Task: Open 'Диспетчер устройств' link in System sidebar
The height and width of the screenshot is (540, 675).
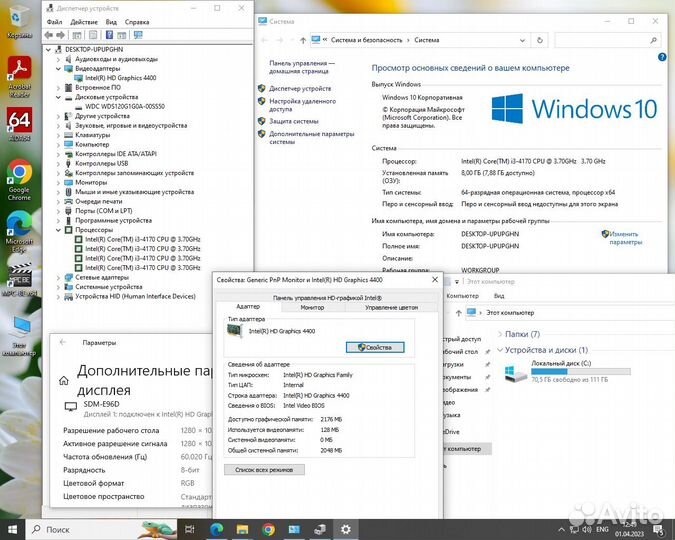Action: (300, 88)
